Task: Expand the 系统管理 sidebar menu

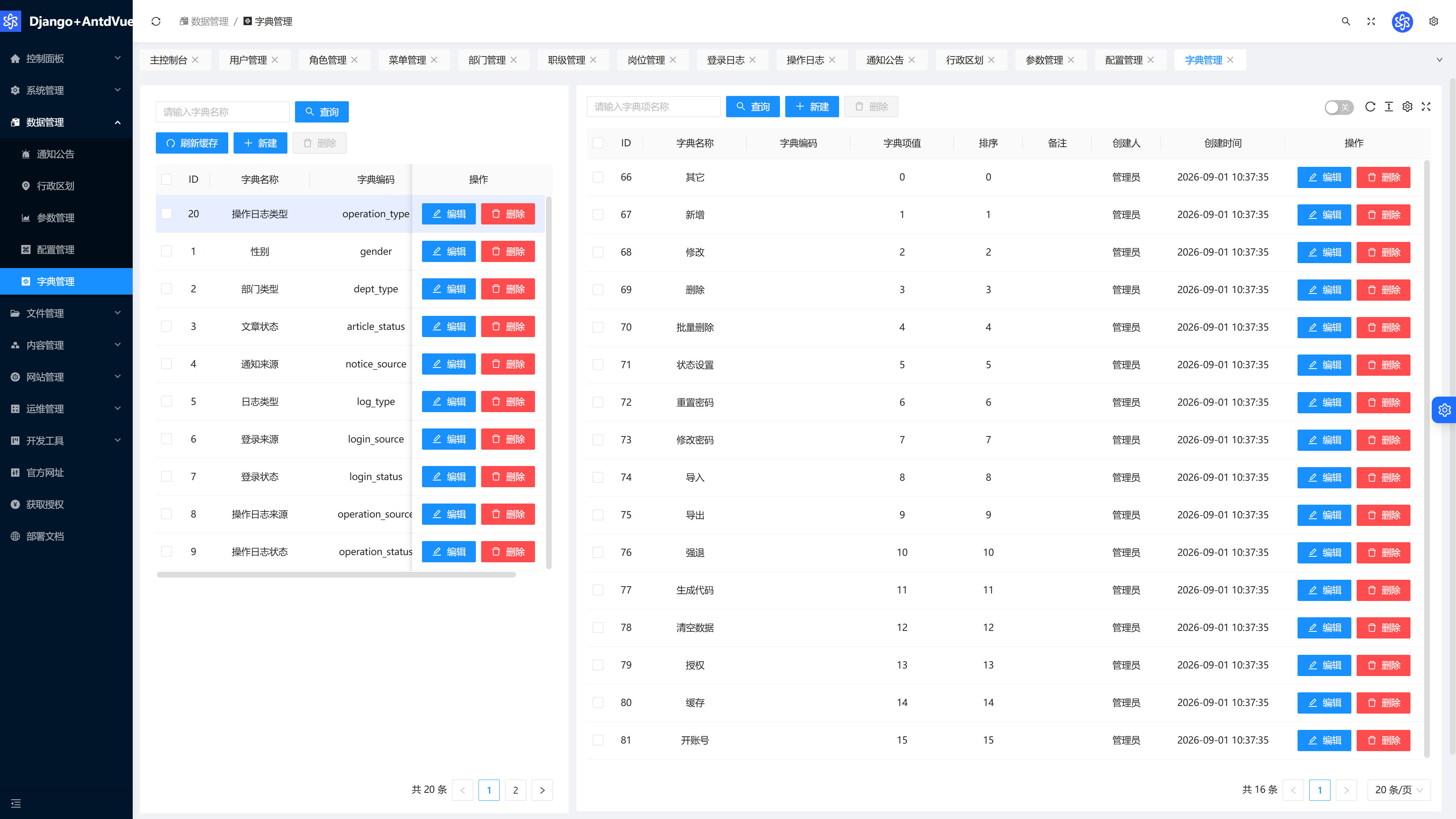Action: pos(66,91)
